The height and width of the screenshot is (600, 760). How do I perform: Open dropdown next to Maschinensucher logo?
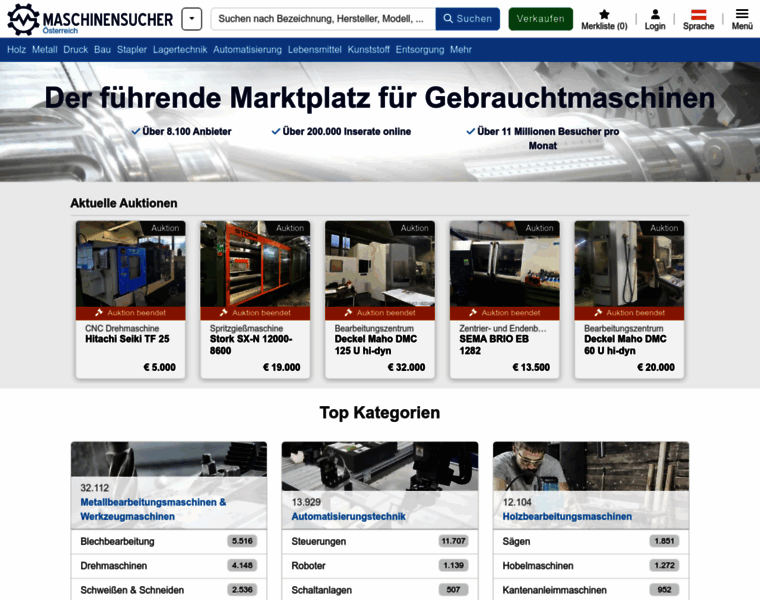(191, 19)
